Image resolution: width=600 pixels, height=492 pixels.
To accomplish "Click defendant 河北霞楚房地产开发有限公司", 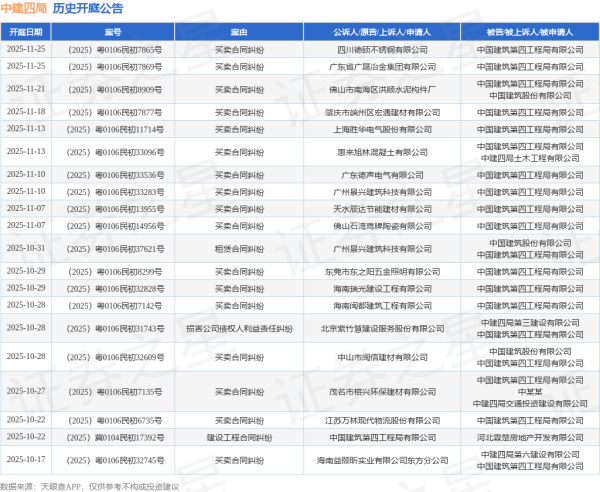I will click(x=529, y=437).
